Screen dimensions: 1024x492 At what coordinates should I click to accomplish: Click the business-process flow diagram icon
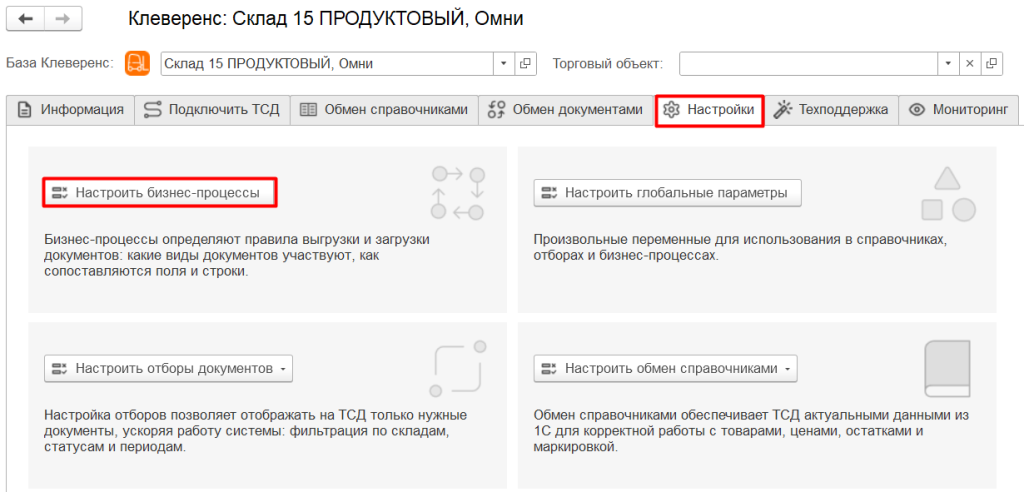pyautogui.click(x=457, y=193)
